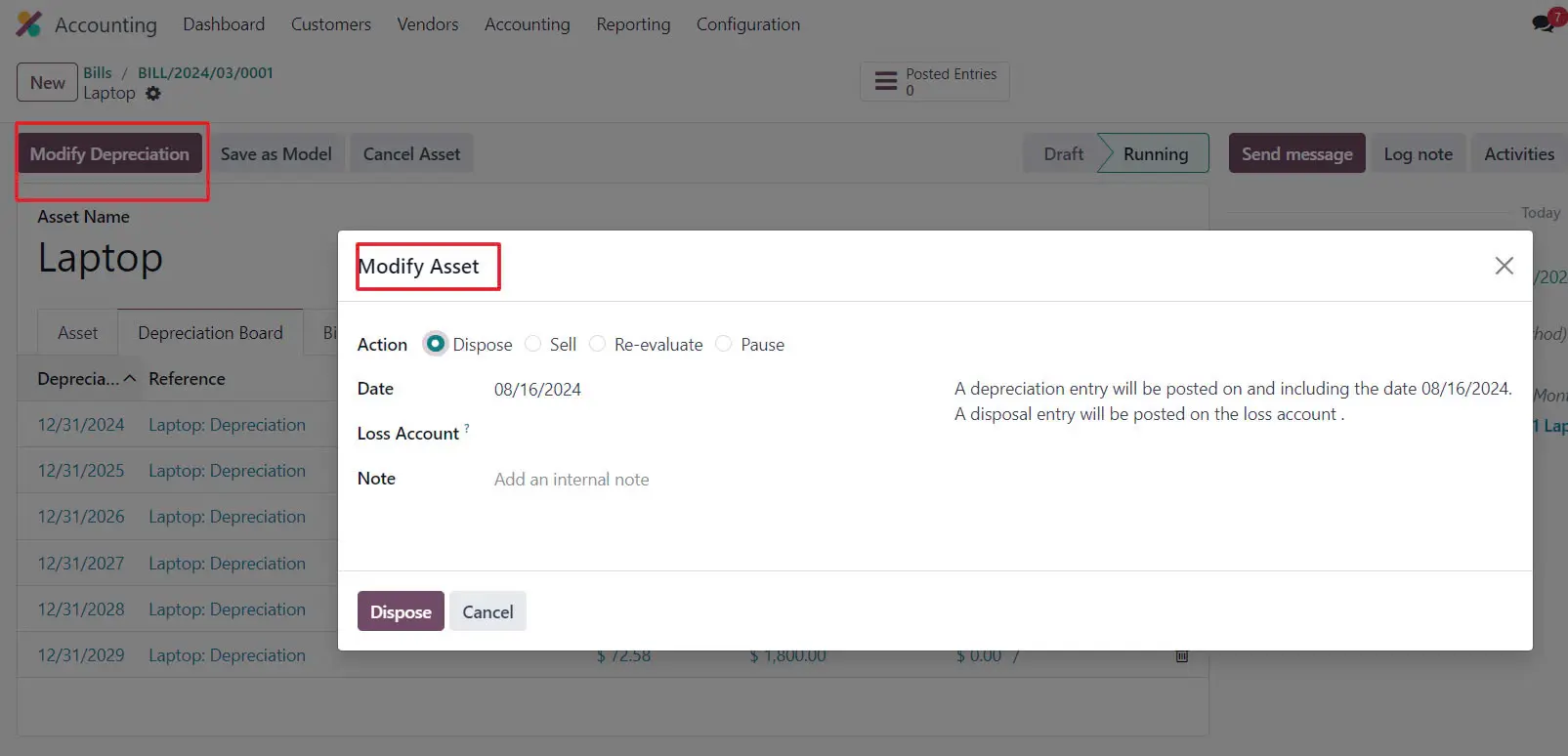Select the Dispose action radio button

coord(436,344)
